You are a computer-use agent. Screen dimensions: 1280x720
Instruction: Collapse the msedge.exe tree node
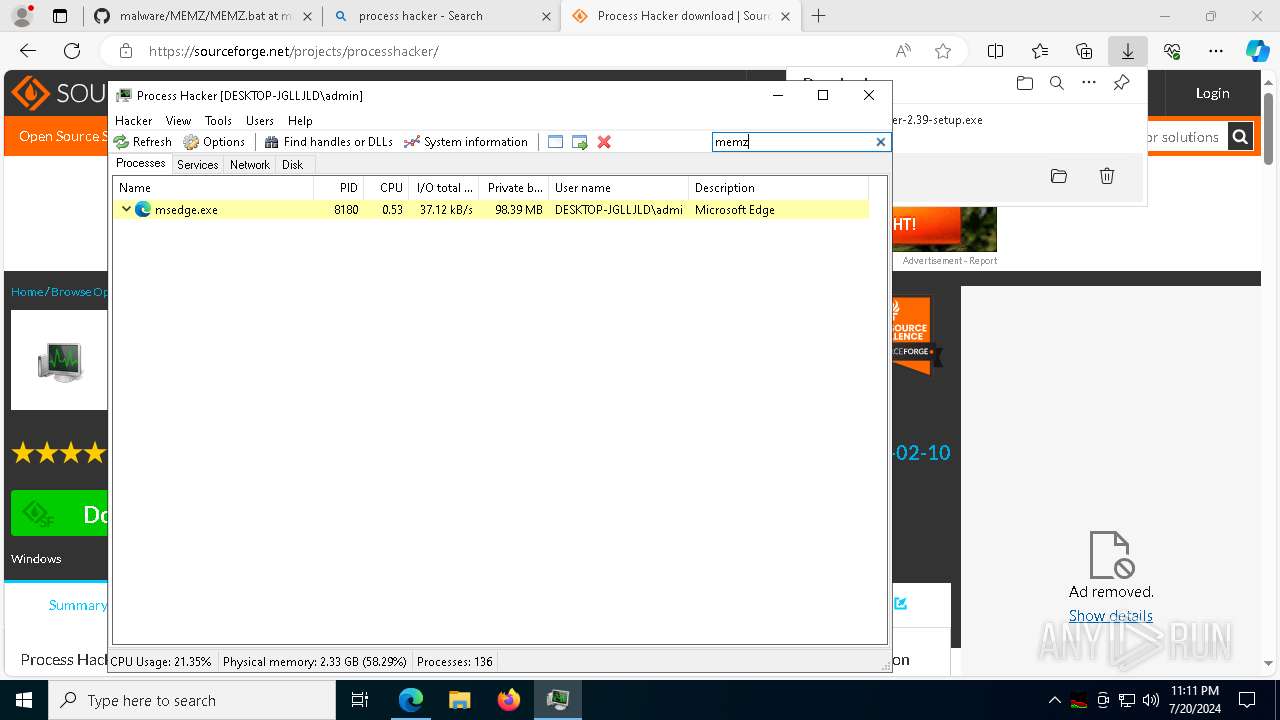(x=126, y=209)
